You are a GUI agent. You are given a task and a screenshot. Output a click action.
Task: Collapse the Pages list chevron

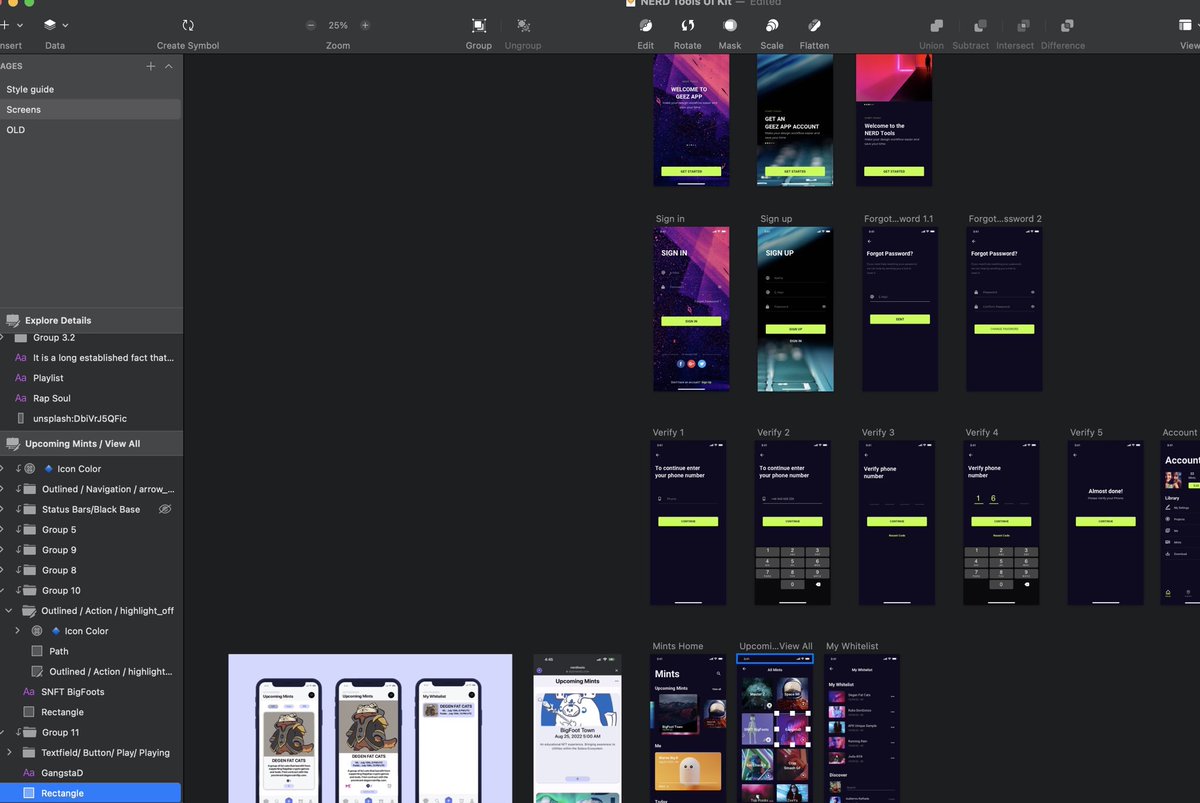click(x=169, y=66)
